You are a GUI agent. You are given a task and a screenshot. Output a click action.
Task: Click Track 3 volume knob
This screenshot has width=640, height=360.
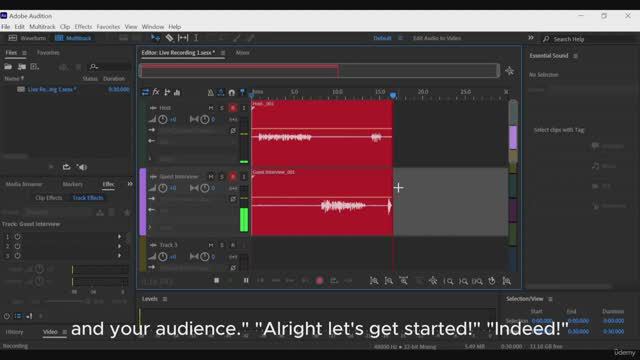pyautogui.click(x=162, y=256)
